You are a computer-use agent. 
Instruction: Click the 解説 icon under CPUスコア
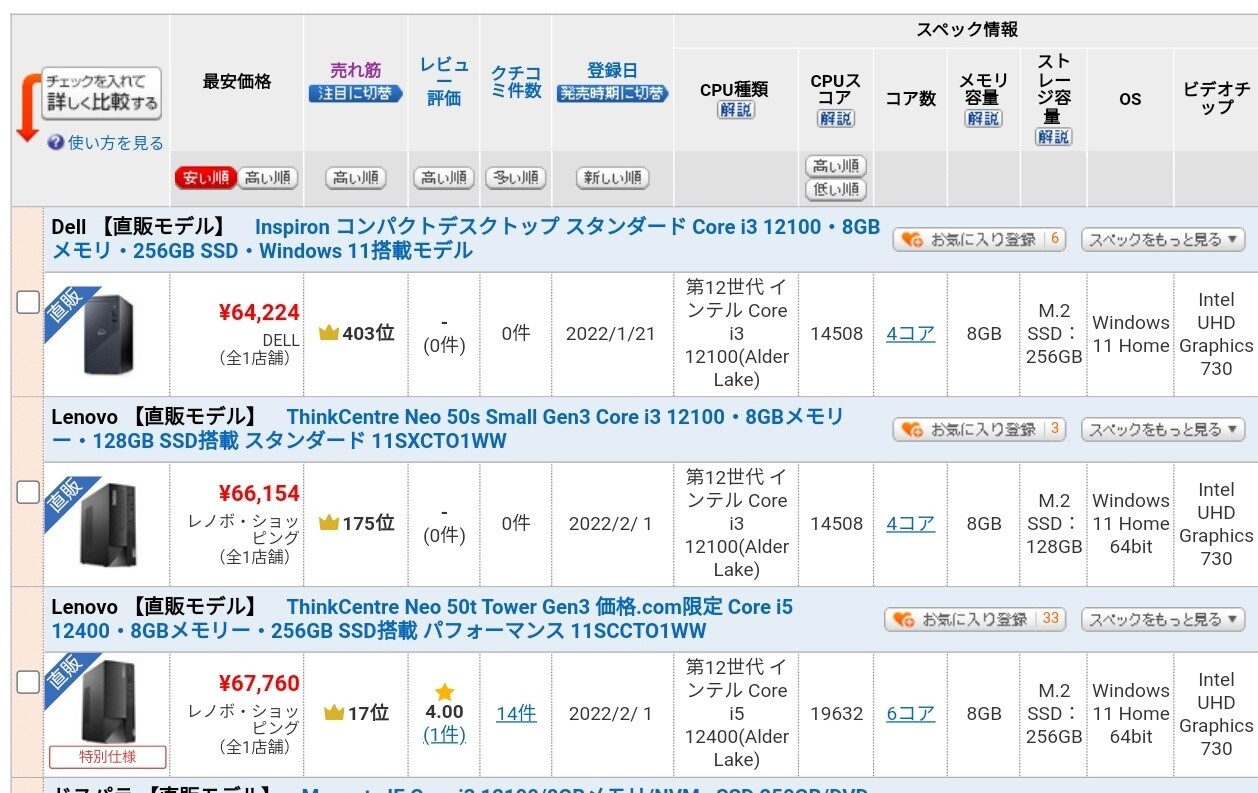[x=835, y=119]
